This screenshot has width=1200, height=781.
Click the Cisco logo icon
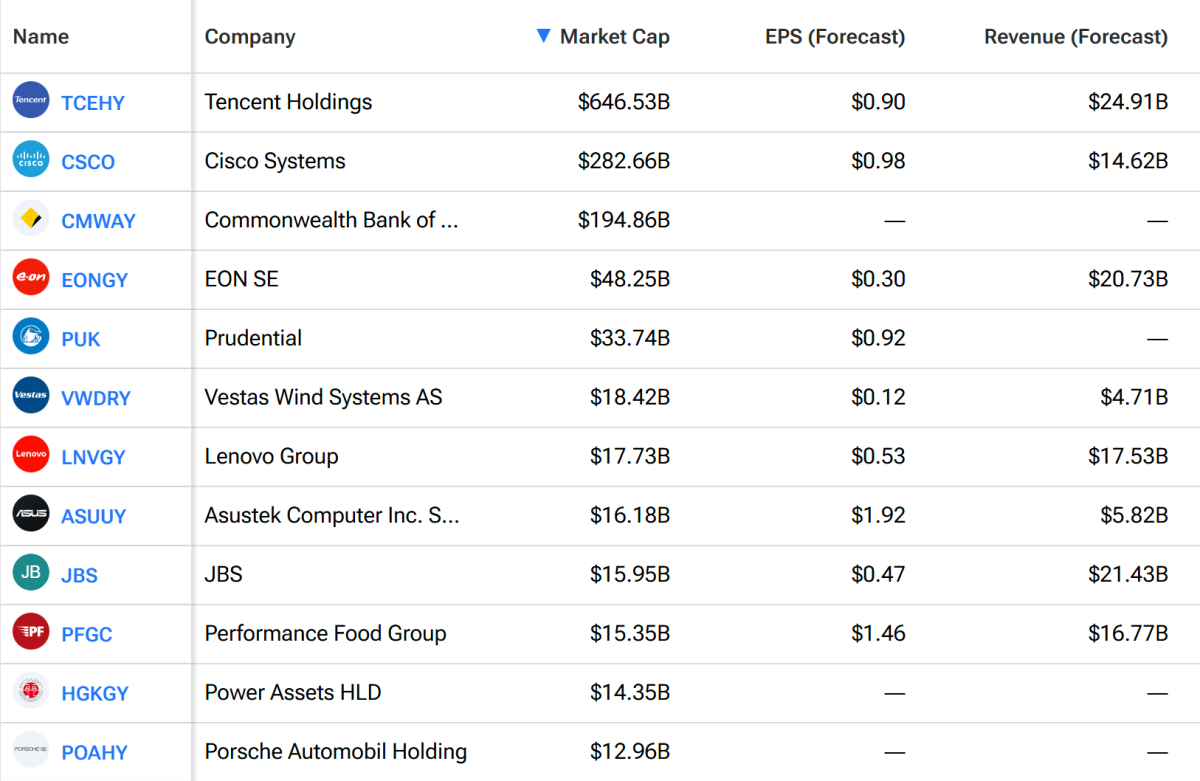point(31,159)
